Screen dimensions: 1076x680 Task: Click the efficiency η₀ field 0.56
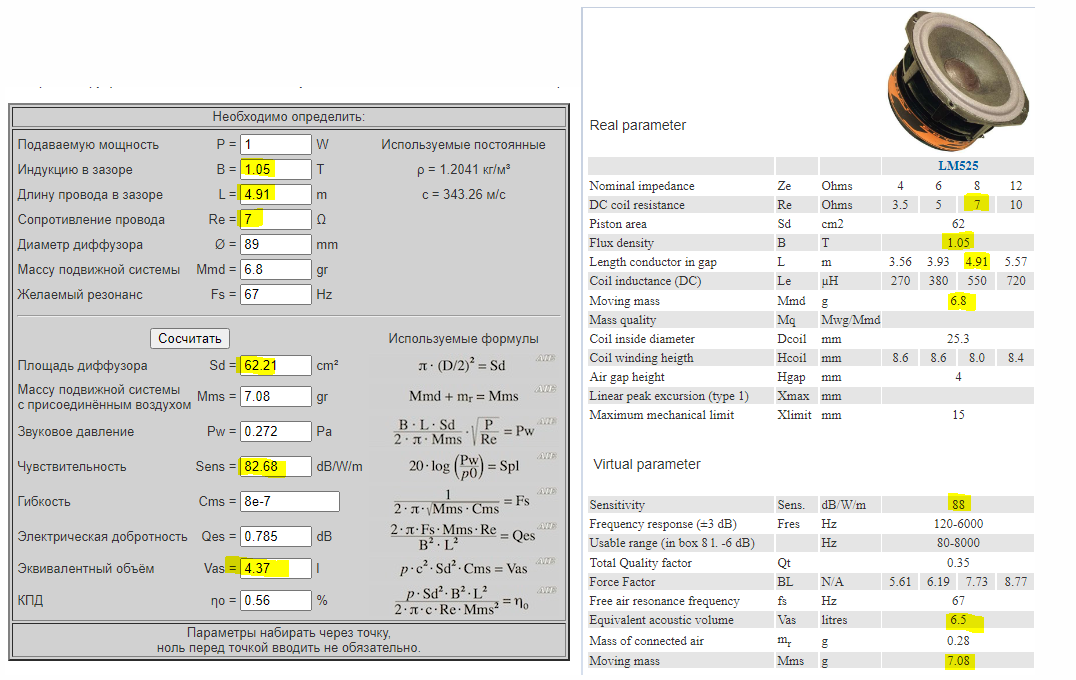(x=276, y=600)
